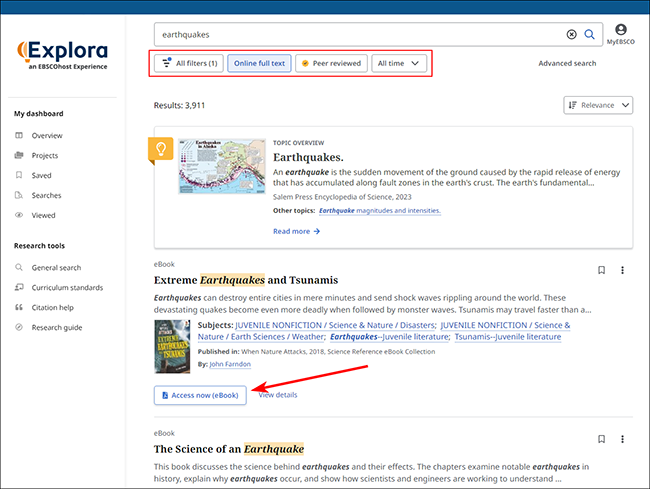650x489 pixels.
Task: Click Read more in the topic overview
Action: pos(296,231)
